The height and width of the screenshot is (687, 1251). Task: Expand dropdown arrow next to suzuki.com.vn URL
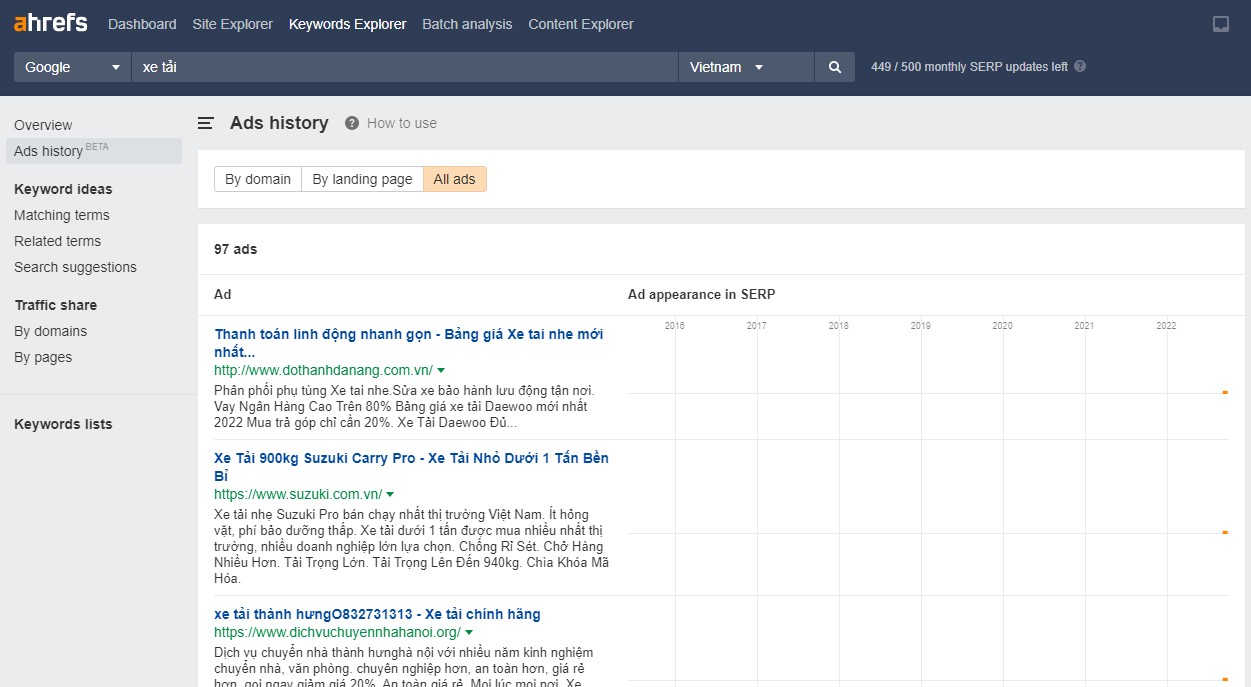[390, 495]
